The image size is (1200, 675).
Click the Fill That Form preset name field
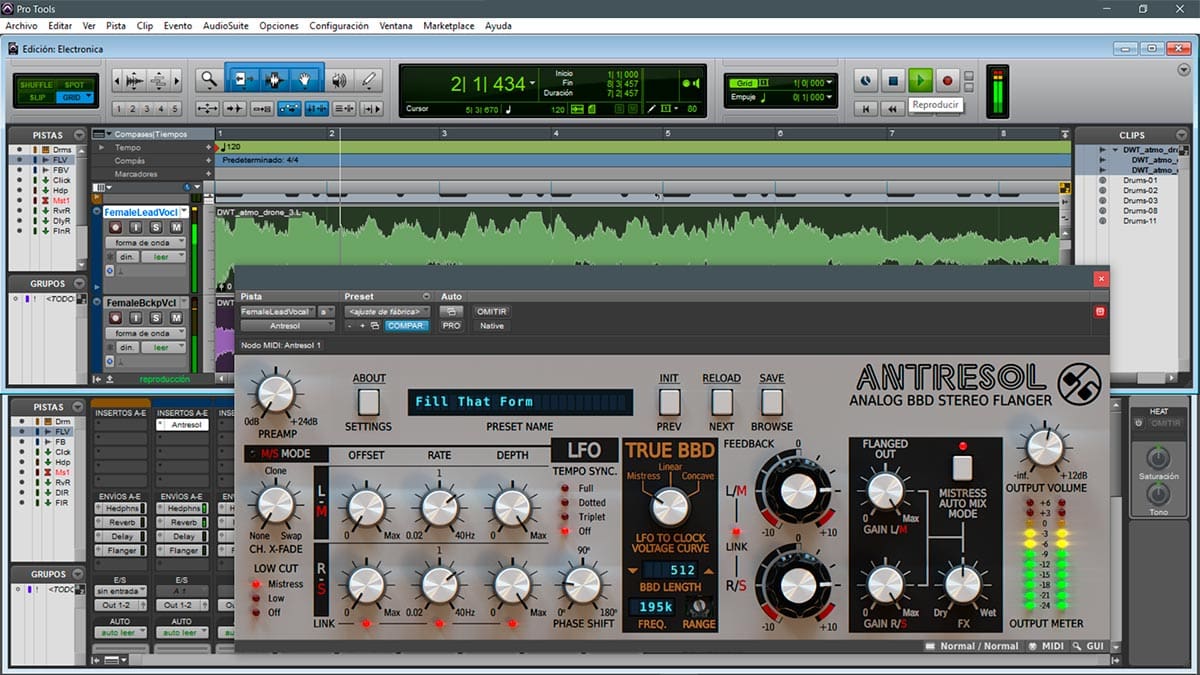pyautogui.click(x=520, y=402)
